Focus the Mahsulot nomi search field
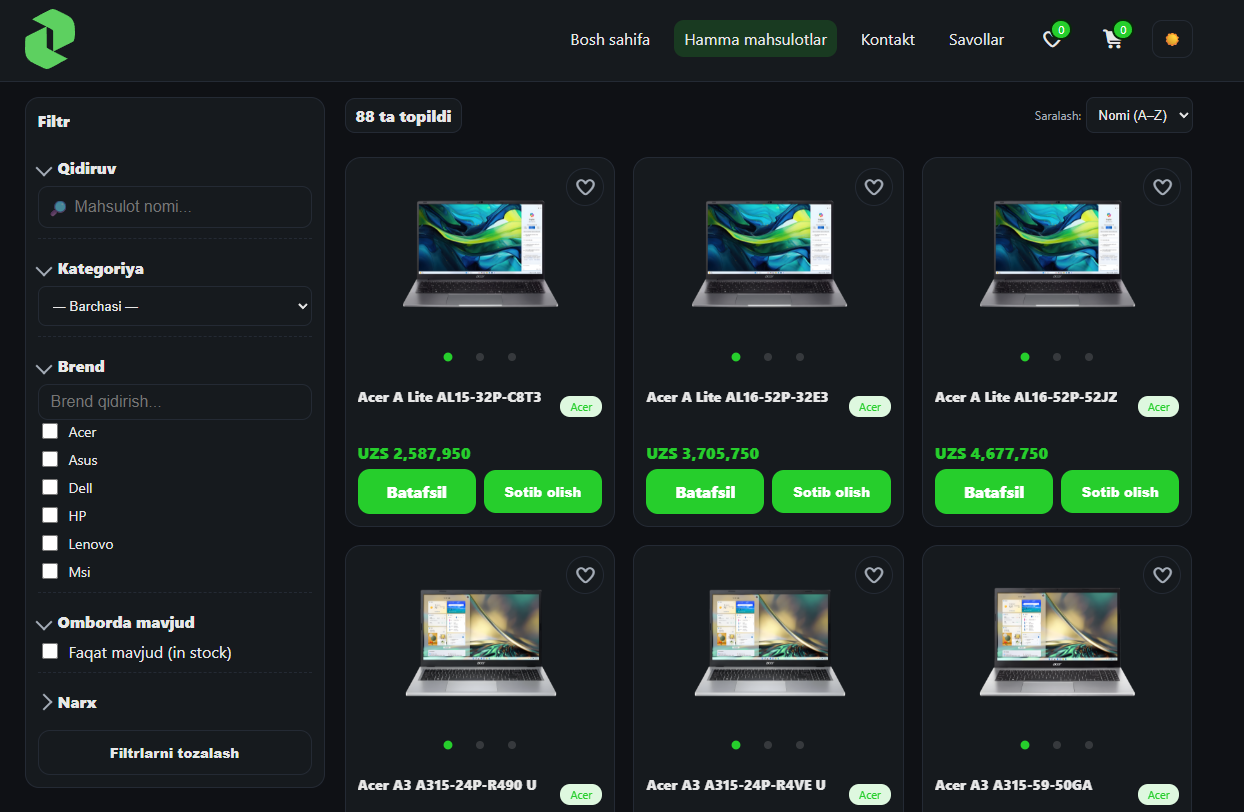 (x=175, y=207)
